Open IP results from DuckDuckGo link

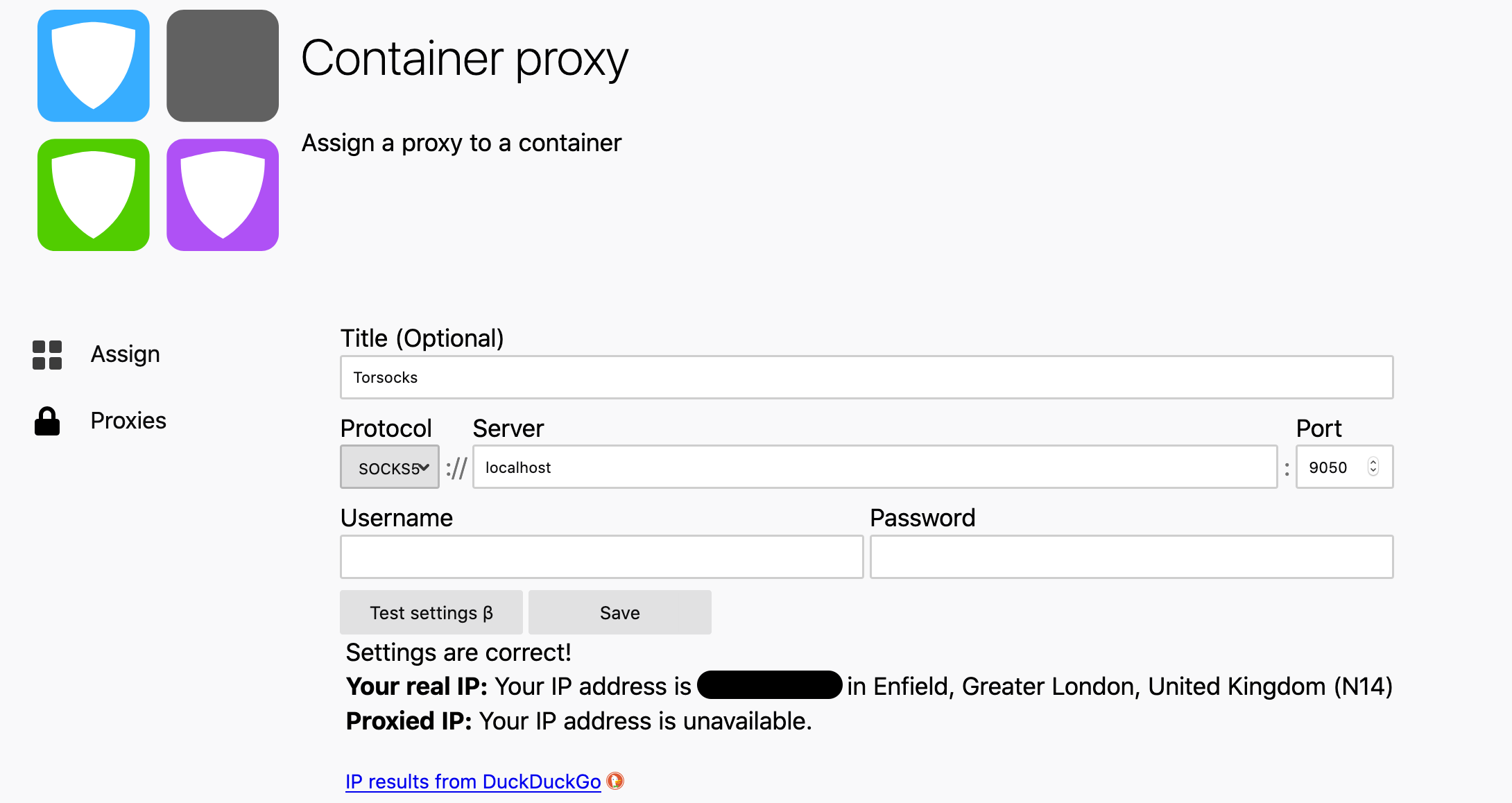pos(473,782)
